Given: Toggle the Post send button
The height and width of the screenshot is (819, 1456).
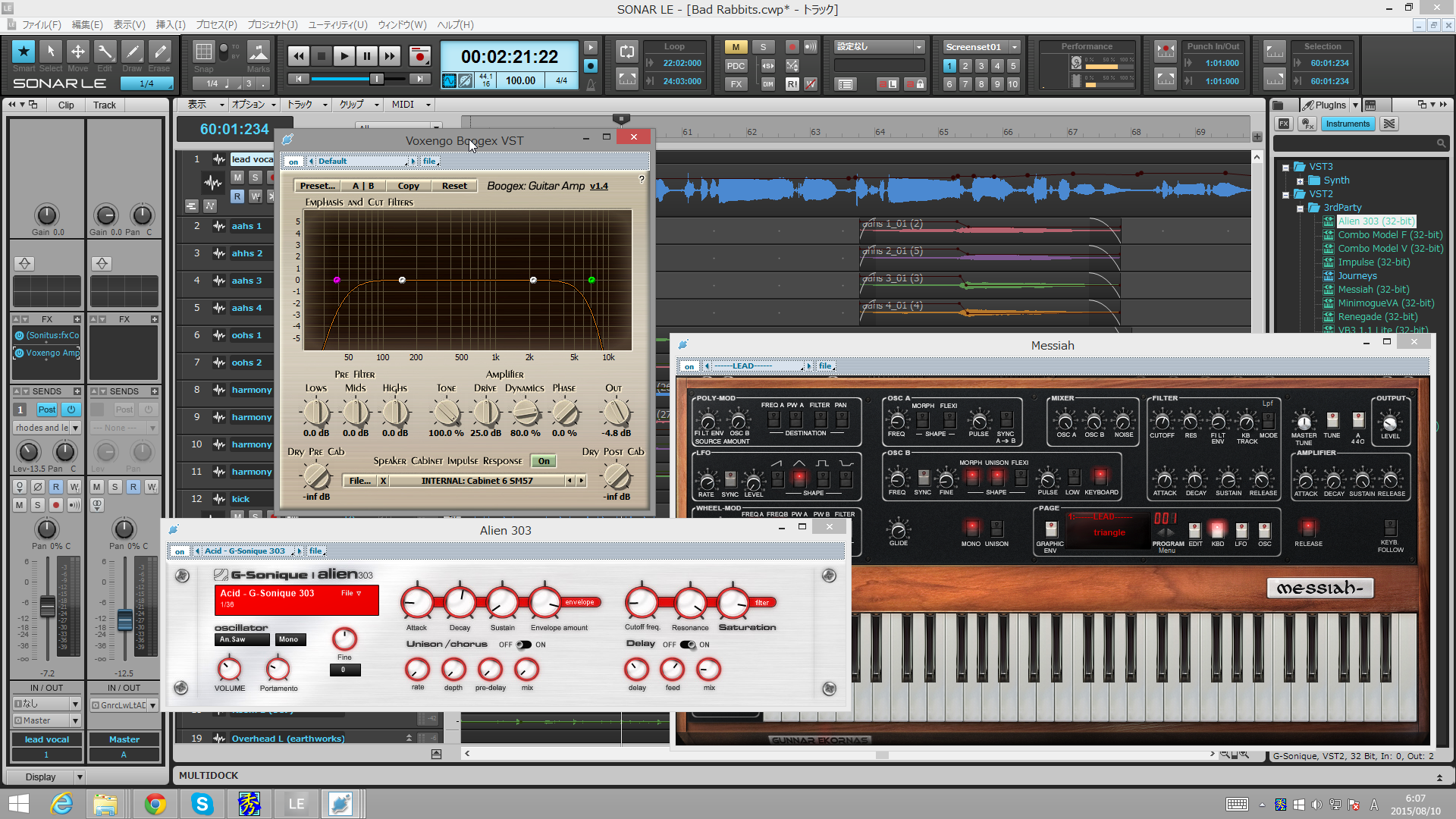Looking at the screenshot, I should click(x=47, y=409).
